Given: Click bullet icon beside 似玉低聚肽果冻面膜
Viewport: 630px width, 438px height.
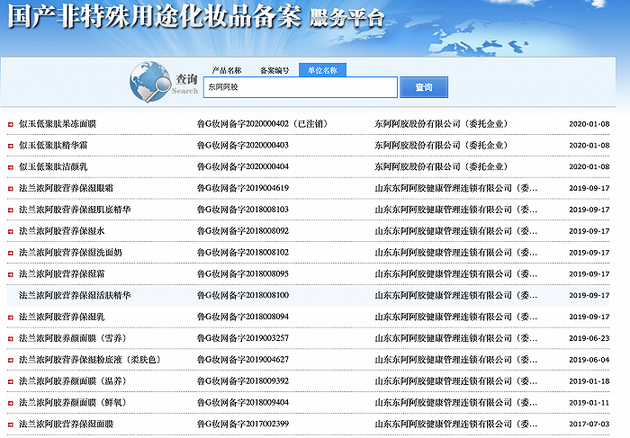Looking at the screenshot, I should coord(8,124).
